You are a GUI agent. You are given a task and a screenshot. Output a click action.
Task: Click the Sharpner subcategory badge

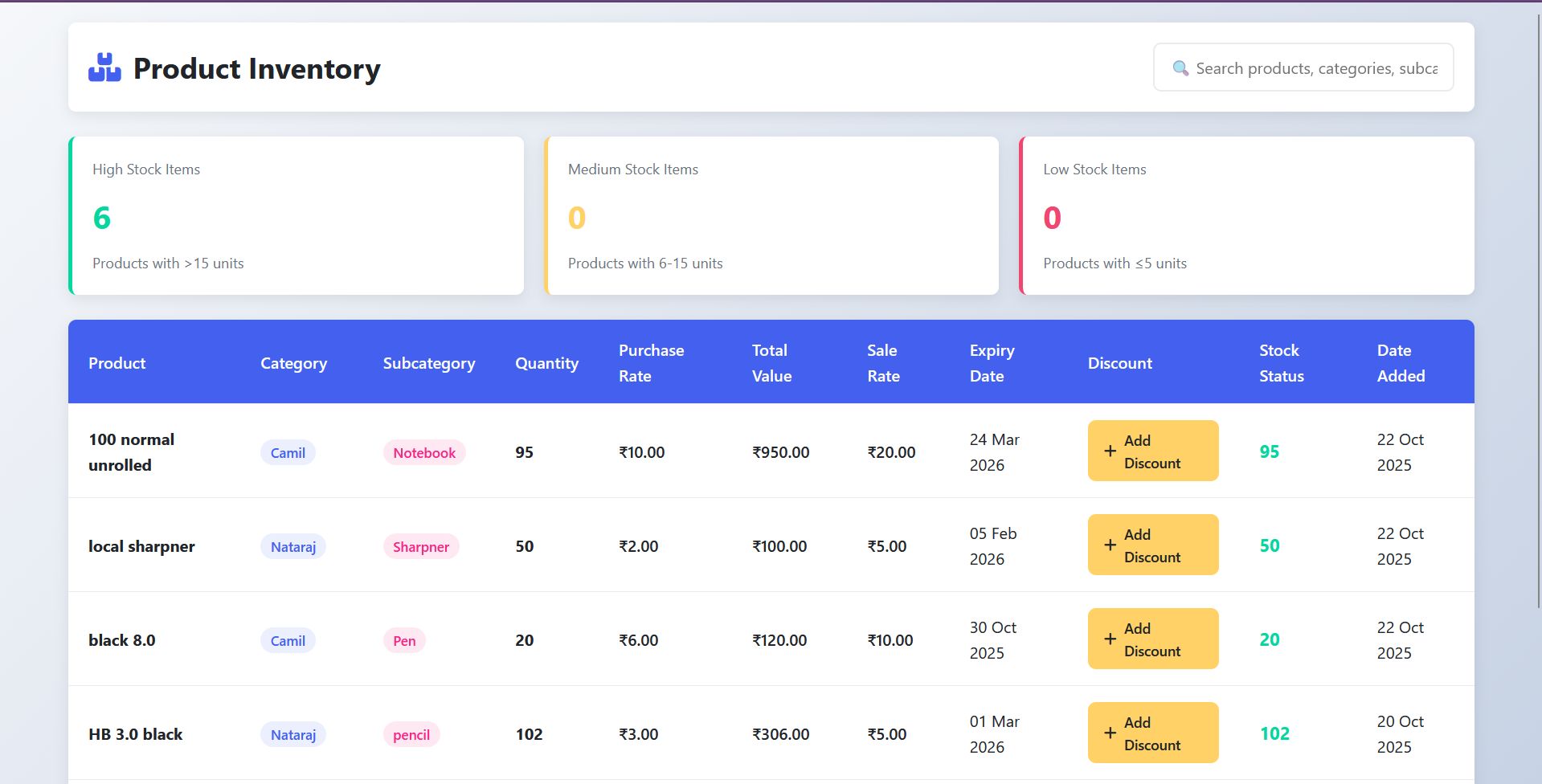(x=420, y=547)
